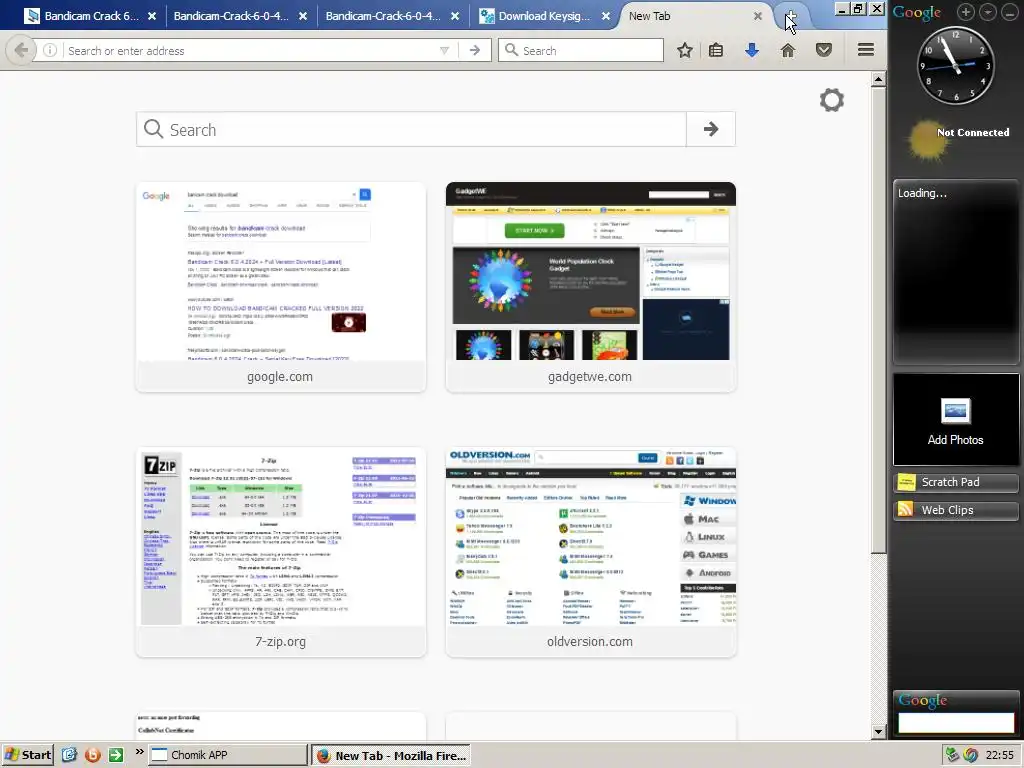Click scrollbar down arrow
The height and width of the screenshot is (768, 1024).
pyautogui.click(x=878, y=731)
